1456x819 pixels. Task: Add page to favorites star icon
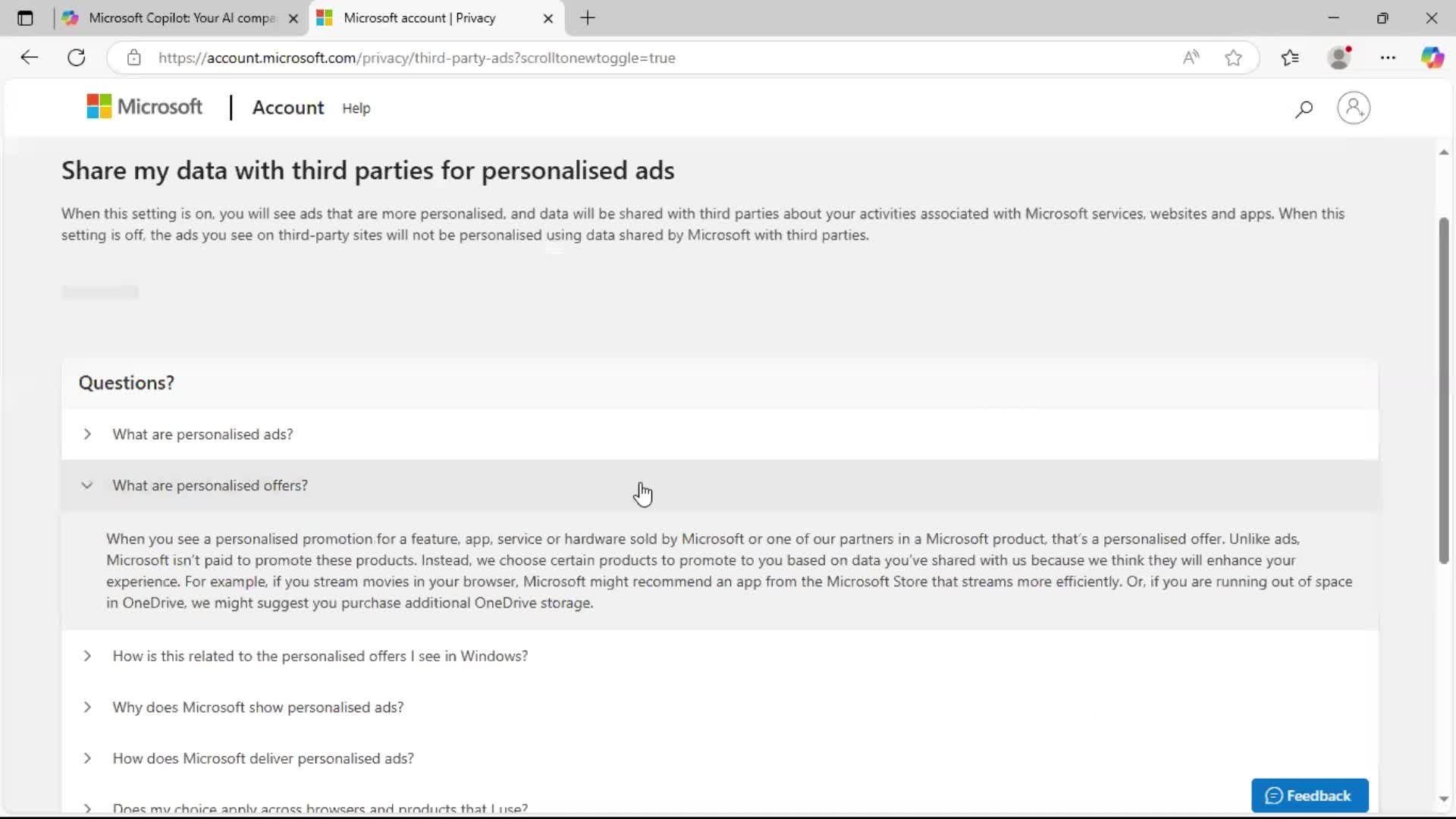1233,58
